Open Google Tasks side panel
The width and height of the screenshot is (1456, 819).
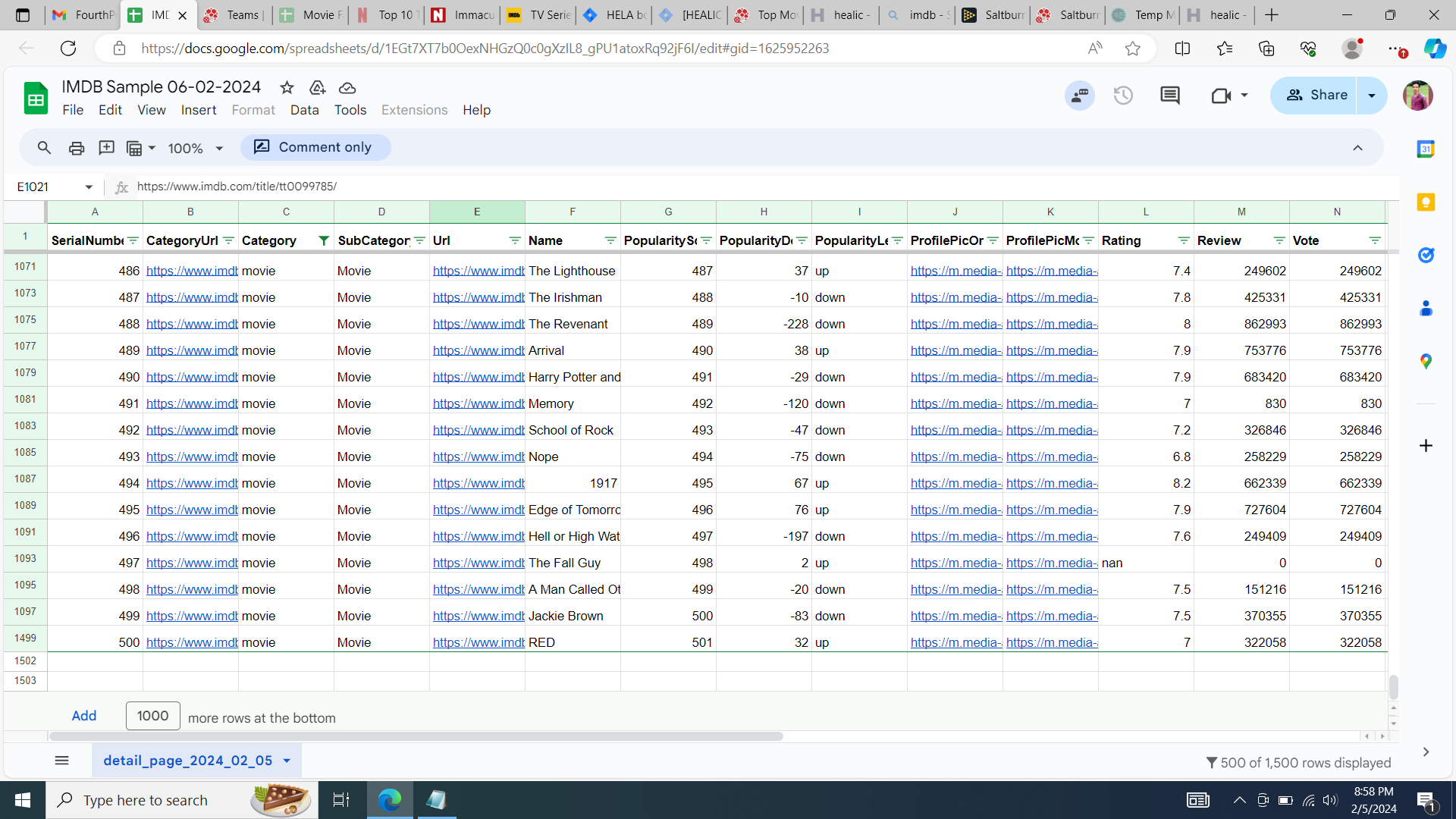pos(1426,256)
